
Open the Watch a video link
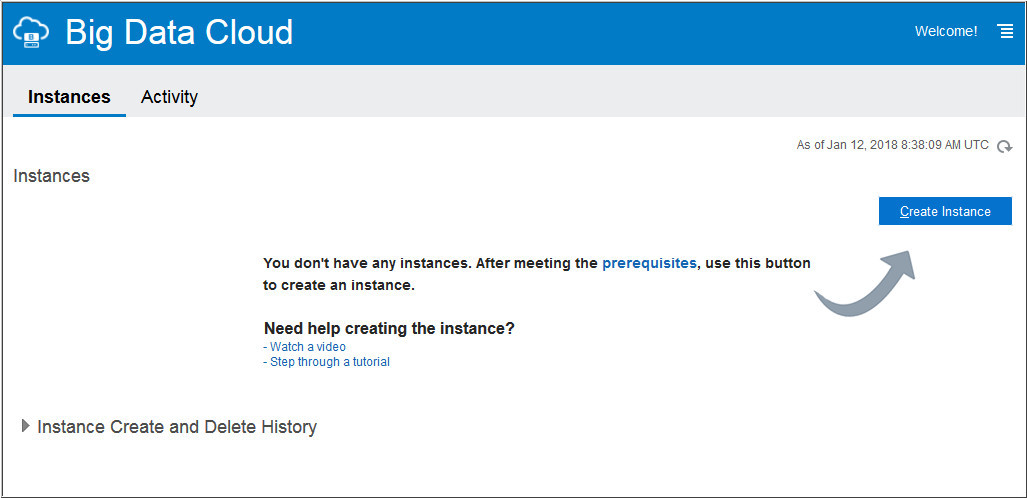pyautogui.click(x=307, y=347)
